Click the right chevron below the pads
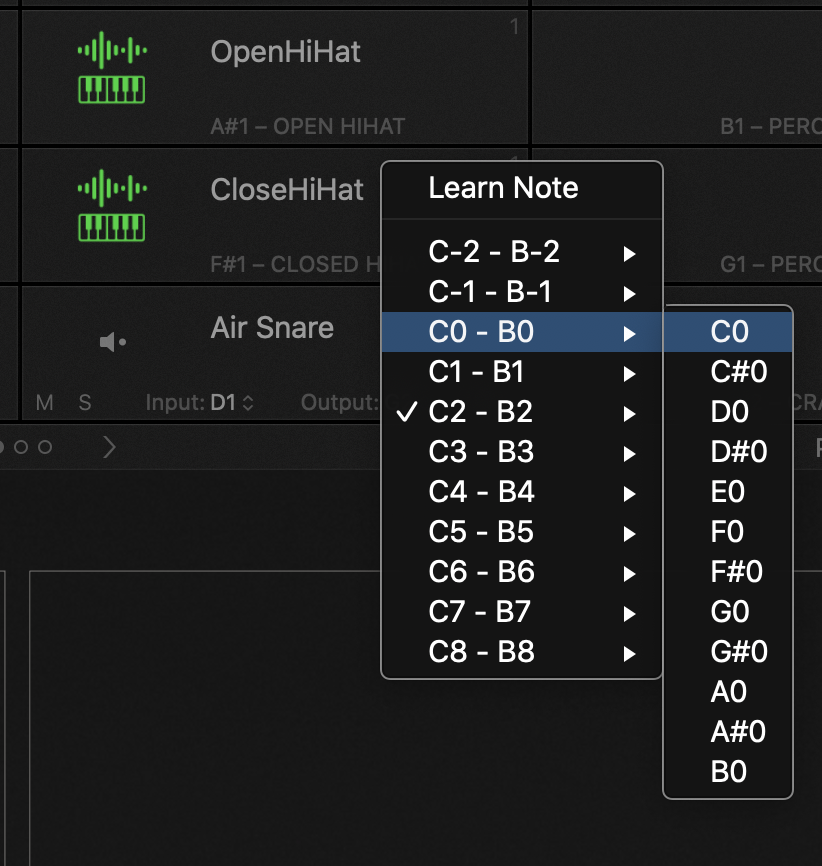822x866 pixels. point(110,447)
